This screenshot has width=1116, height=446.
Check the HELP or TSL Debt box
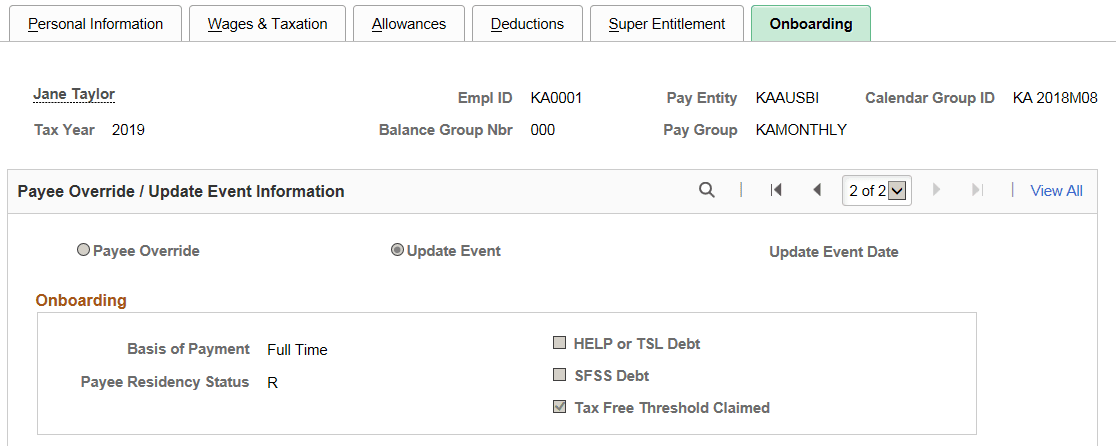pyautogui.click(x=559, y=343)
